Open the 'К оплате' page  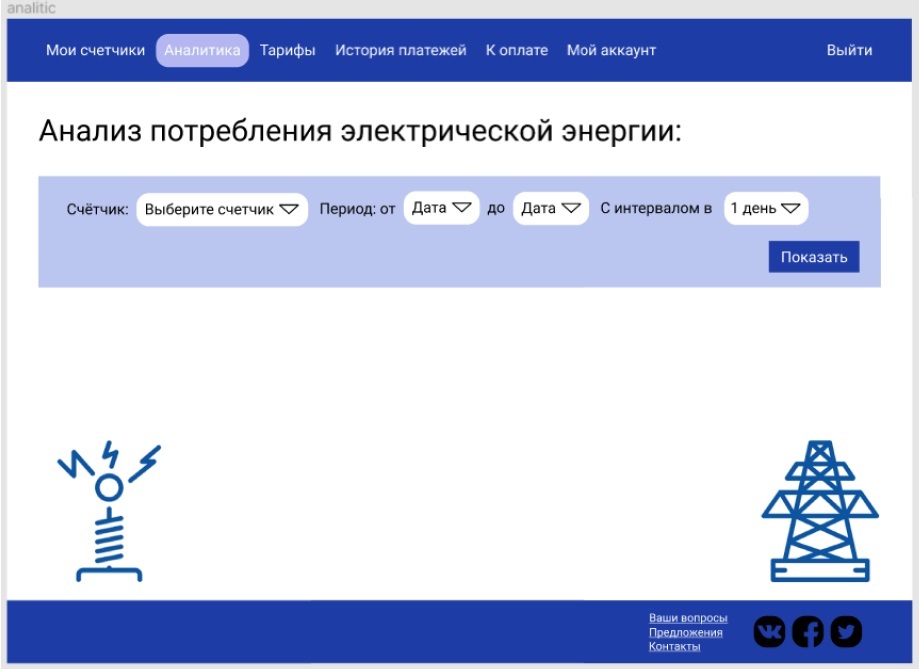[517, 50]
